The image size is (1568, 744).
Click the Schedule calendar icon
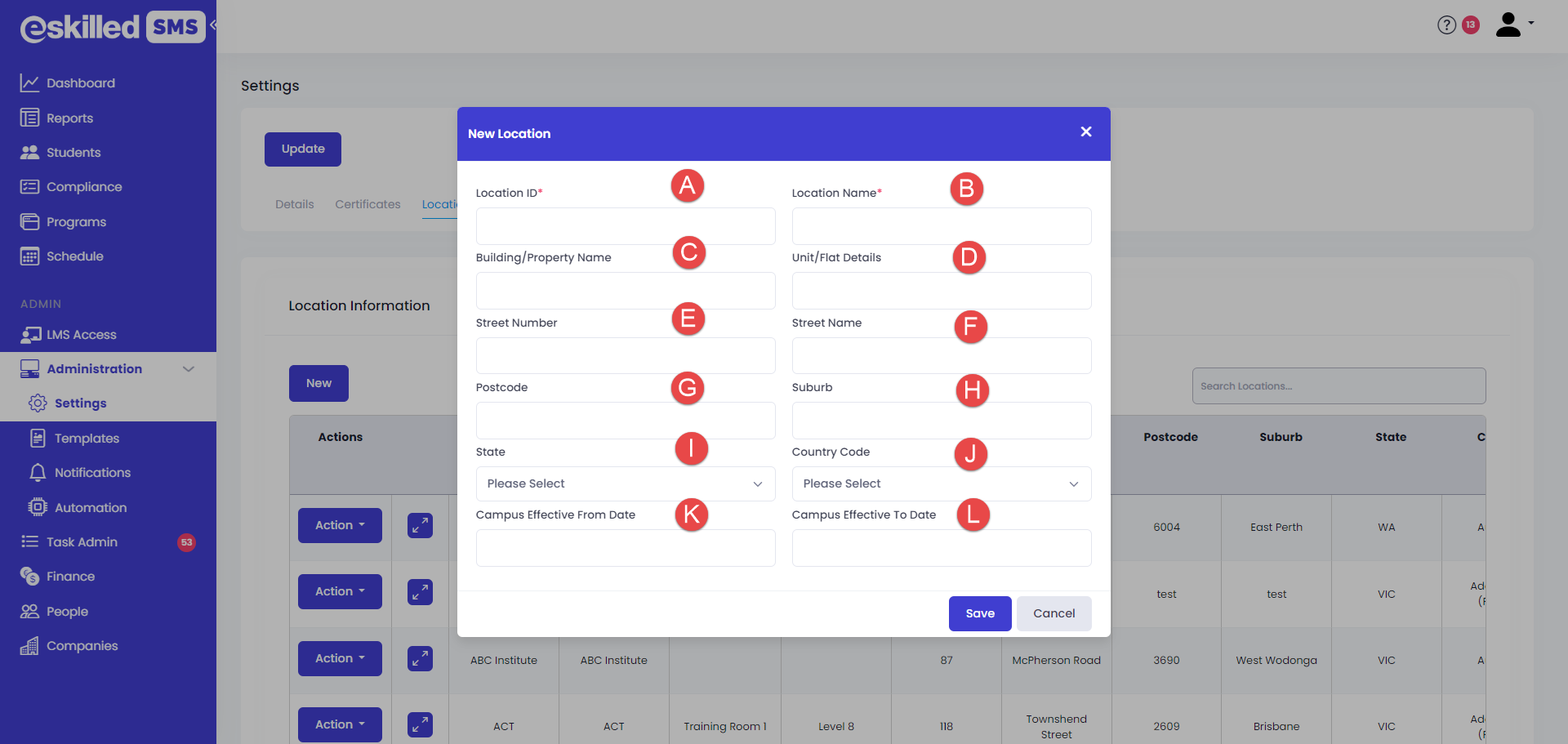[29, 256]
